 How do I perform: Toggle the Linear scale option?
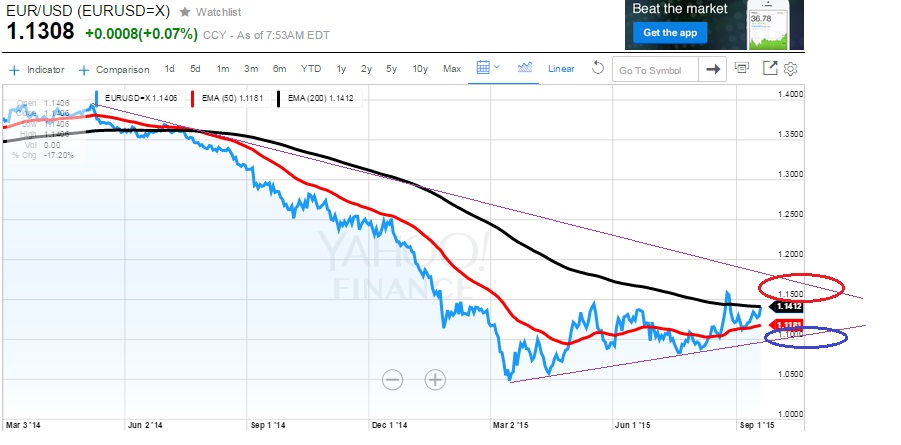click(561, 69)
